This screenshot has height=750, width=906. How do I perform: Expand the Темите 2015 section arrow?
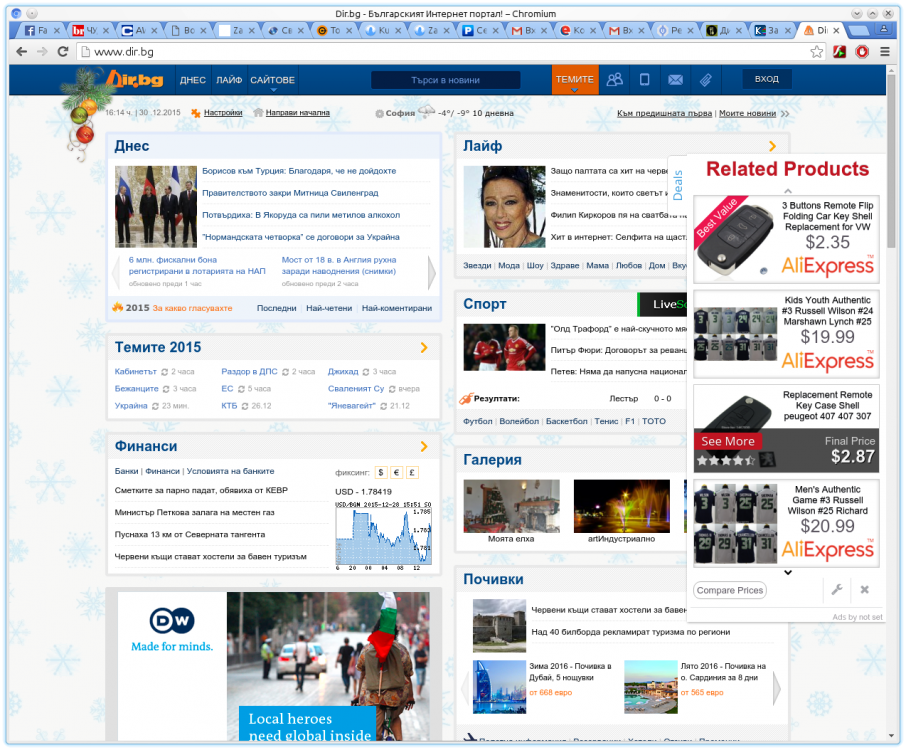pos(424,347)
